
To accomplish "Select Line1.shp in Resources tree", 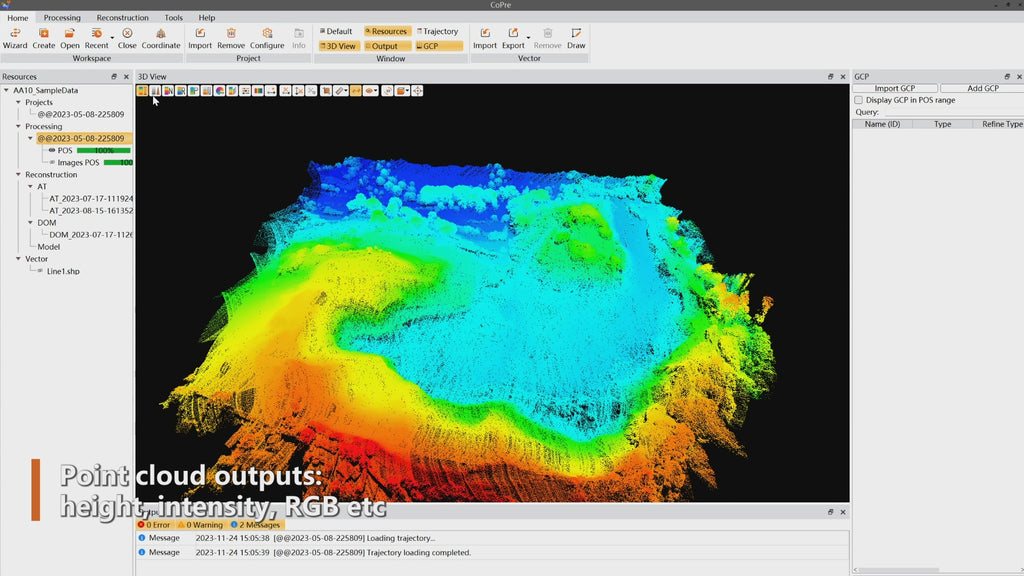I will (63, 271).
